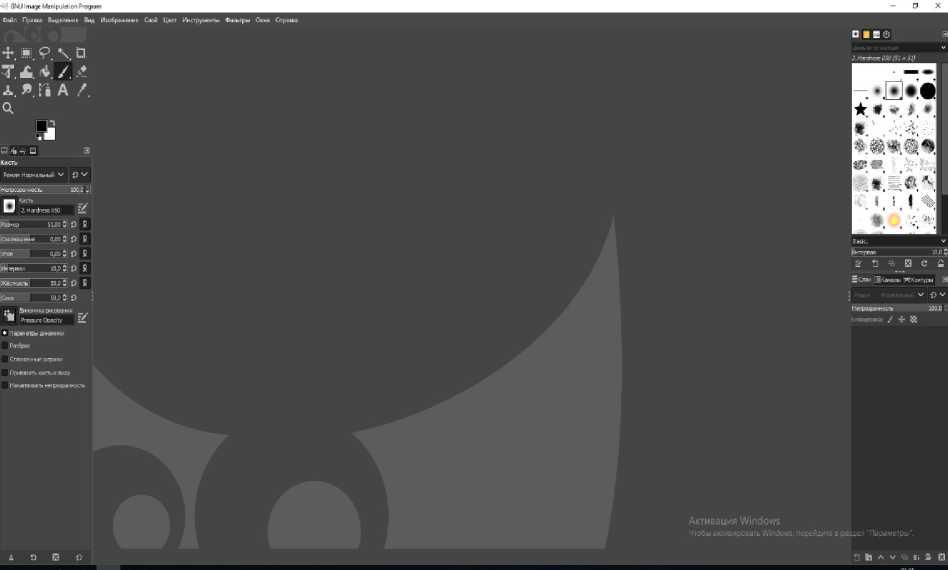Select the Eraser tool
The width and height of the screenshot is (948, 570).
[x=81, y=72]
